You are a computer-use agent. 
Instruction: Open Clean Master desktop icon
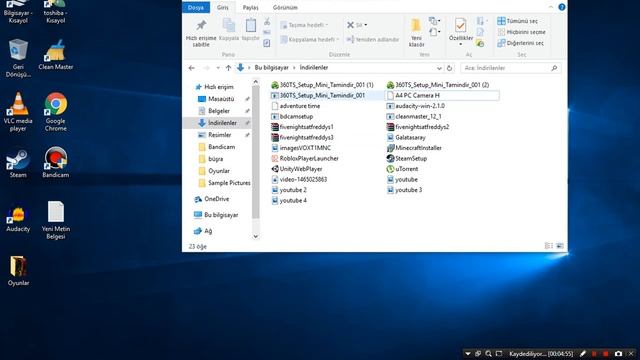(x=56, y=55)
